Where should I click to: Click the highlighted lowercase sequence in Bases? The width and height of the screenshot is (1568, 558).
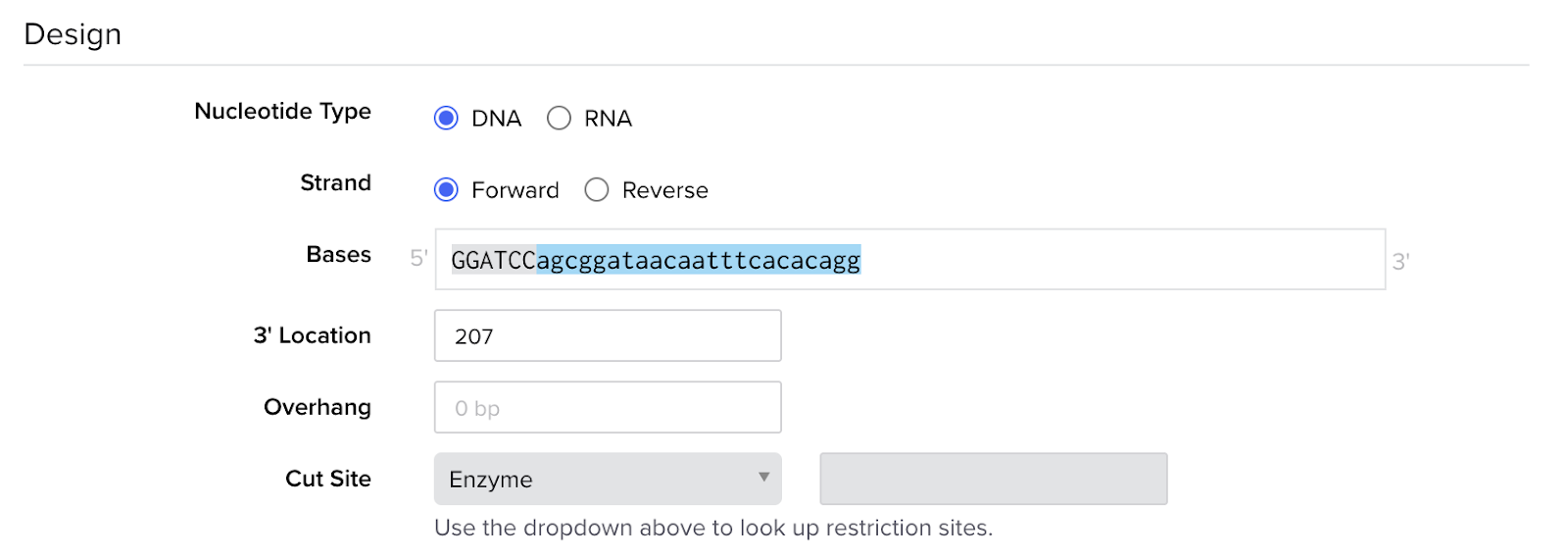pos(698,260)
